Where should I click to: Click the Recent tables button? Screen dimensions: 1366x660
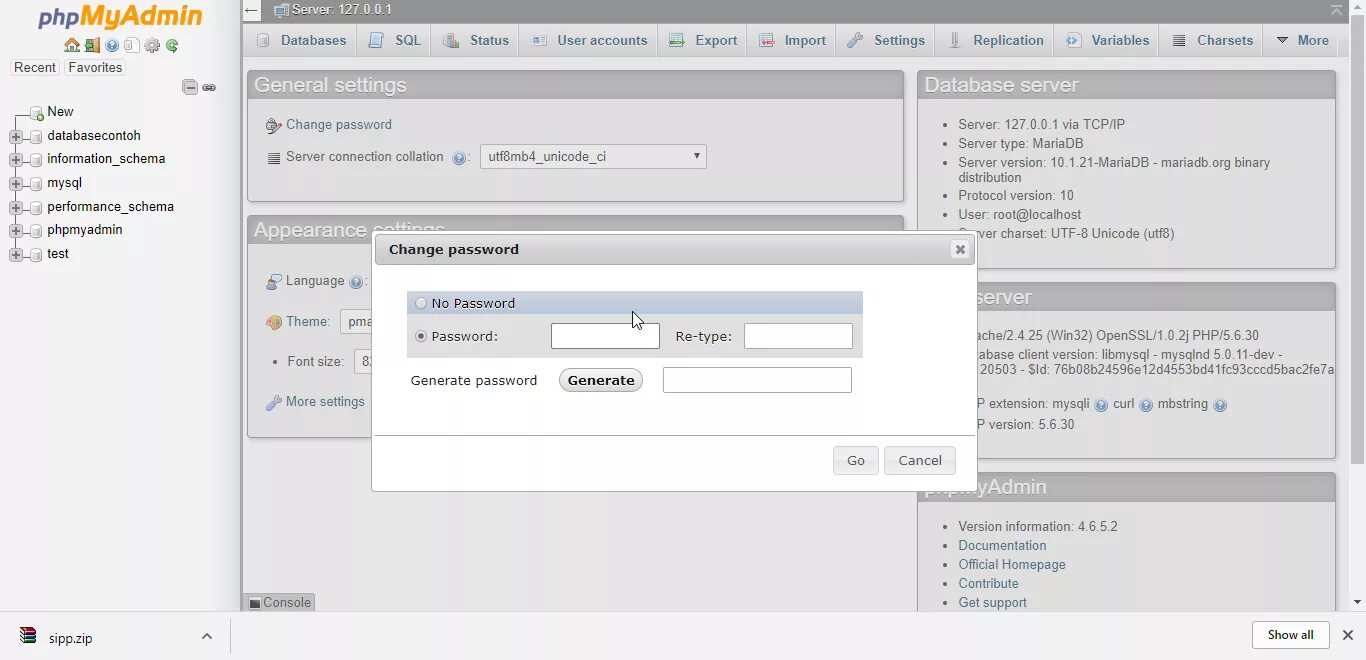[x=35, y=68]
